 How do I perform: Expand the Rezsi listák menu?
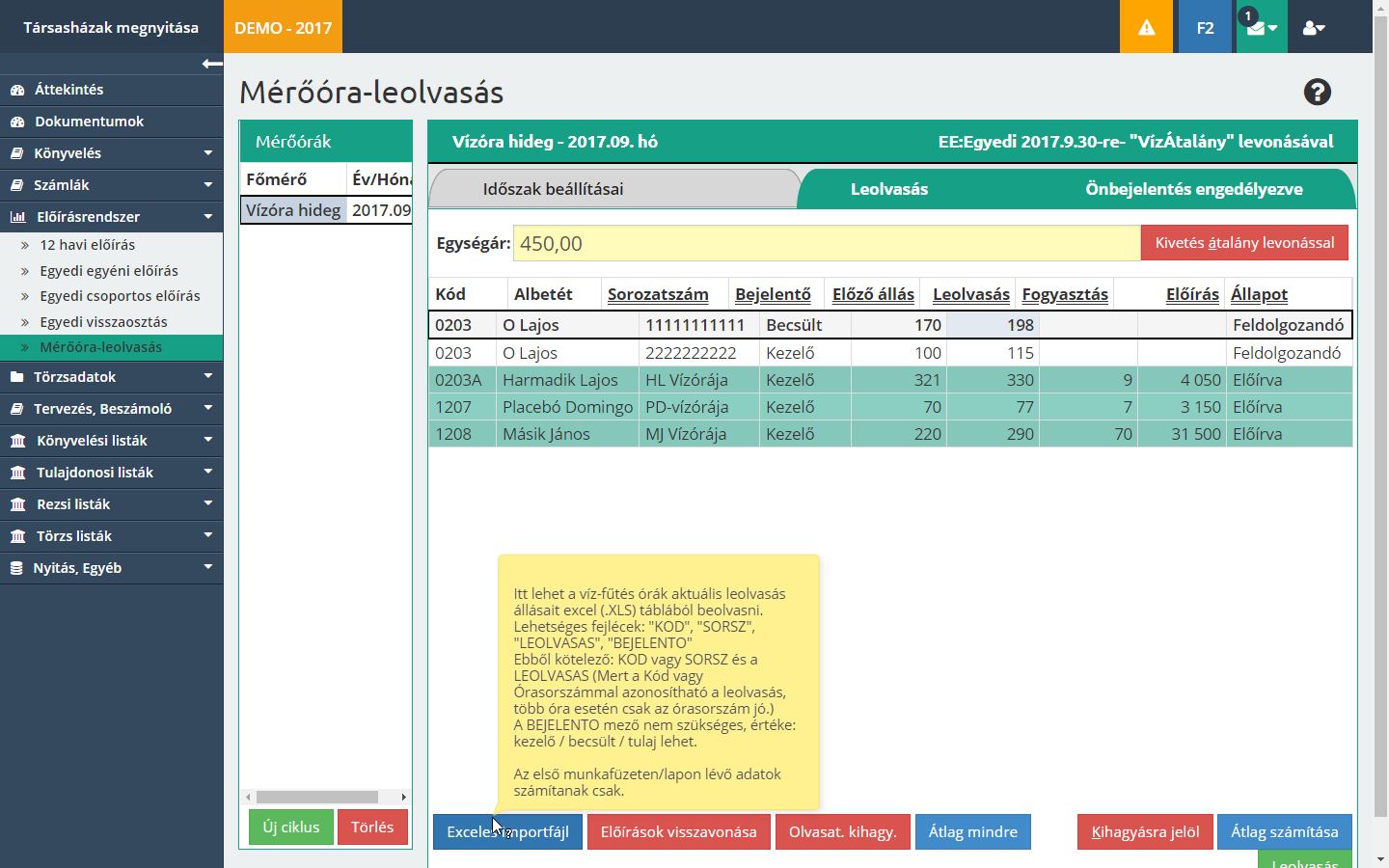point(111,504)
